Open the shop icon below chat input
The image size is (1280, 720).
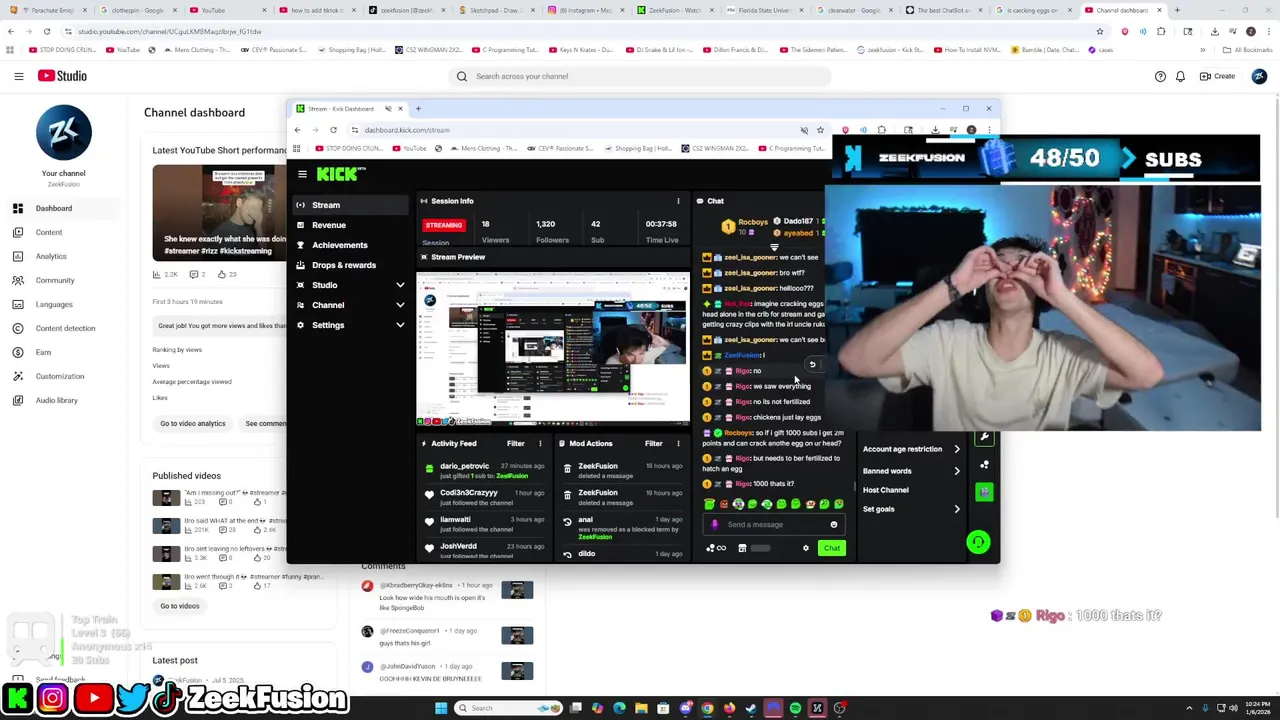[x=742, y=548]
